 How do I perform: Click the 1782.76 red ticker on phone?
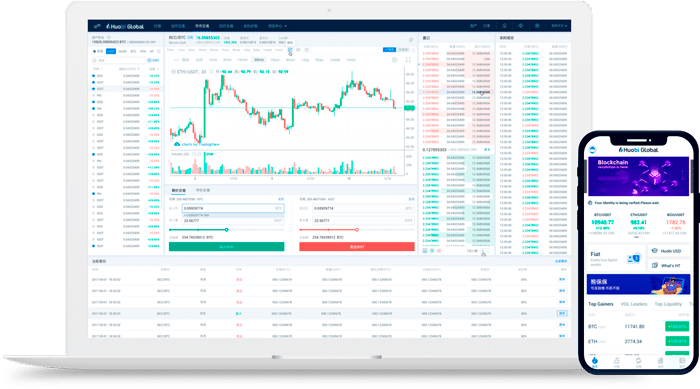click(x=675, y=223)
